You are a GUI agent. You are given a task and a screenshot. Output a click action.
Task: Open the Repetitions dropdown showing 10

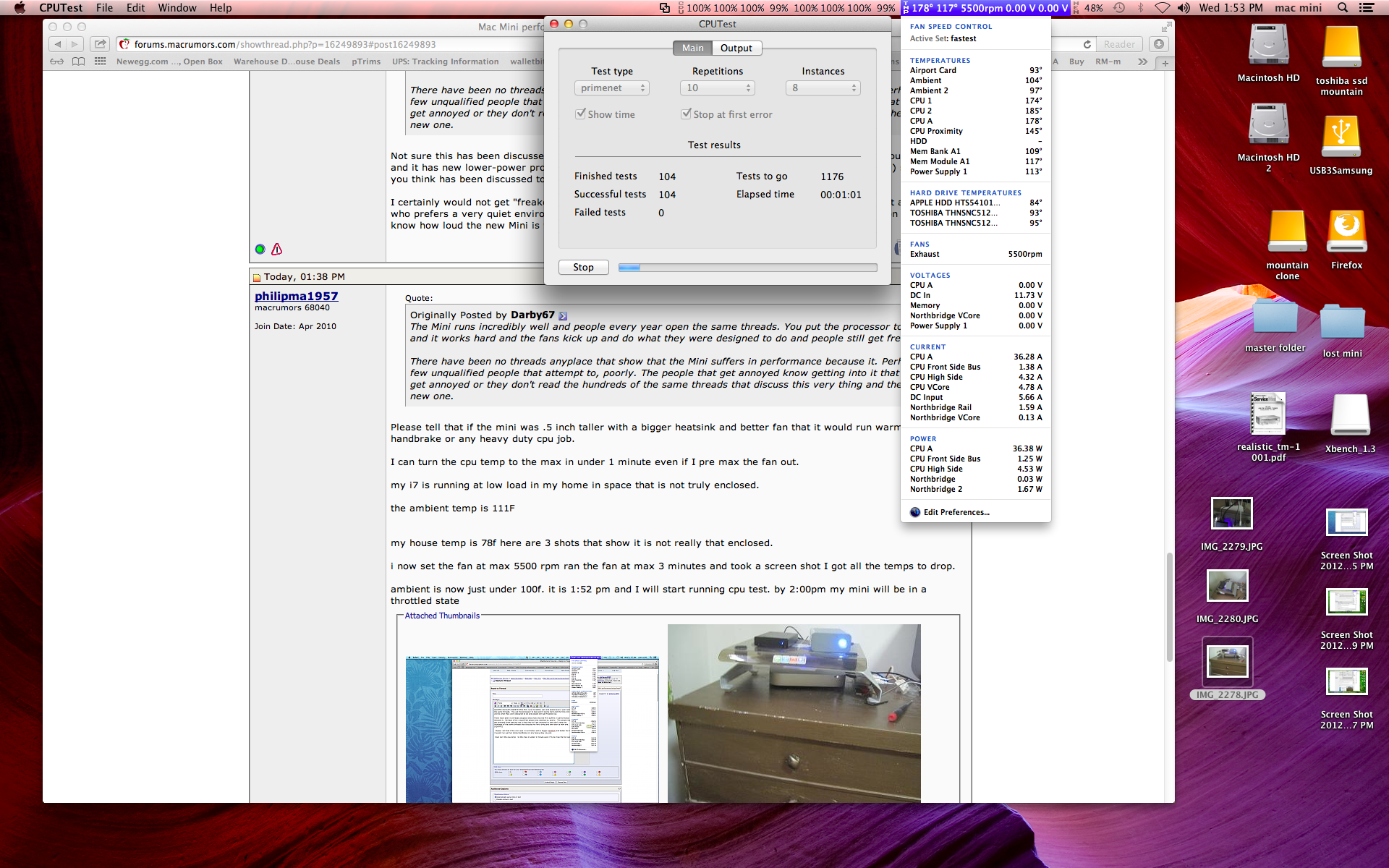click(x=717, y=88)
